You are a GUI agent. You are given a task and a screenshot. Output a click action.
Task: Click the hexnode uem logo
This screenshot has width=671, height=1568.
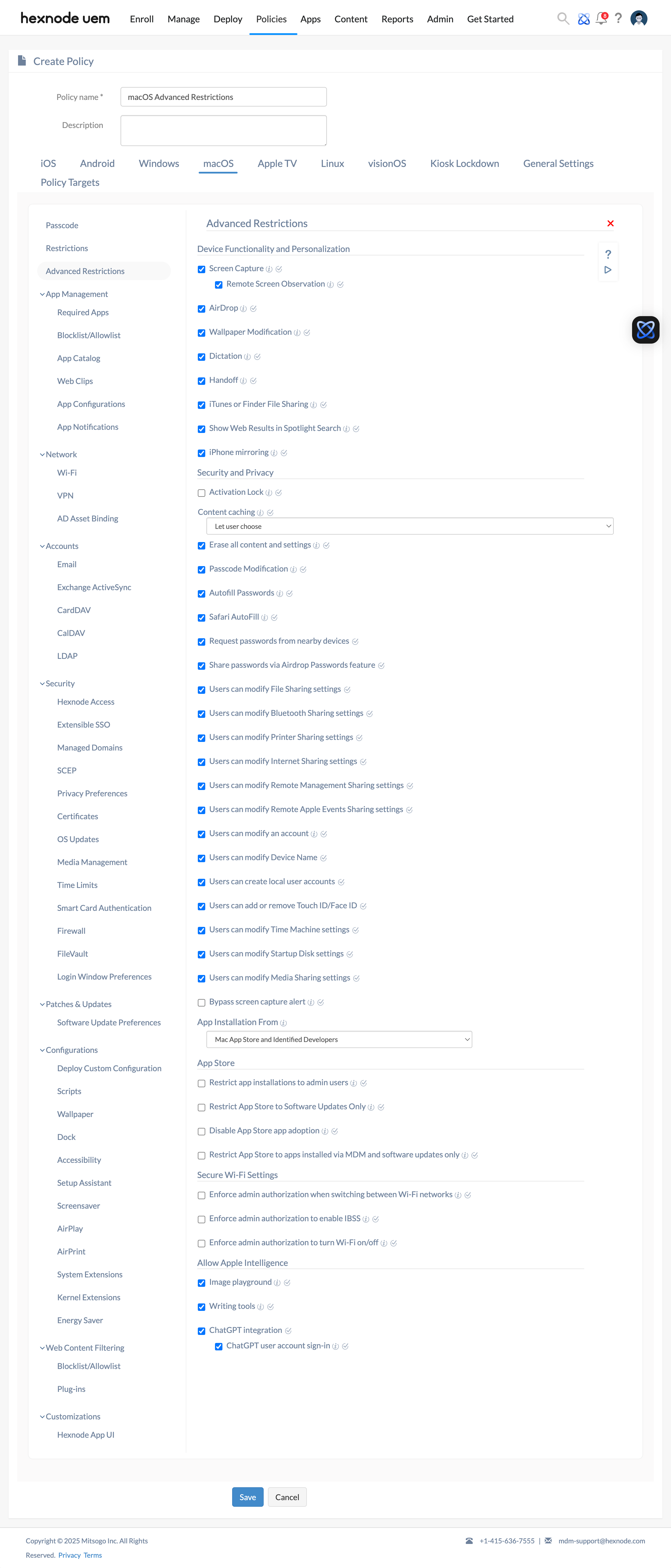65,18
